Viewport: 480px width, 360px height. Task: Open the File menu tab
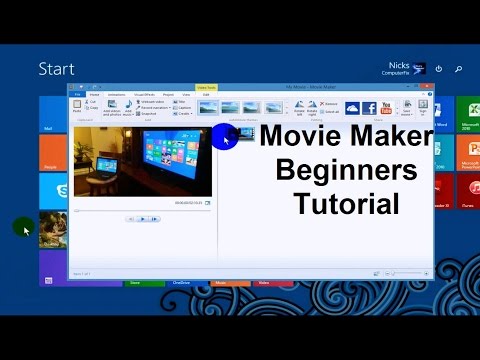point(77,95)
